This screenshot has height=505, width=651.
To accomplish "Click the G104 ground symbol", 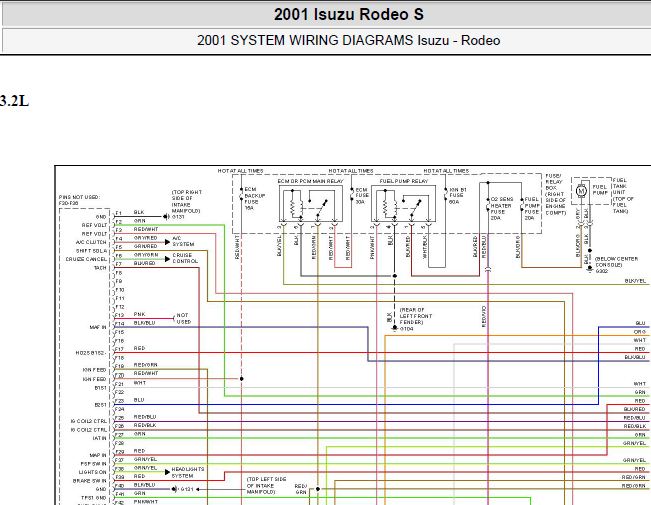I will [394, 328].
